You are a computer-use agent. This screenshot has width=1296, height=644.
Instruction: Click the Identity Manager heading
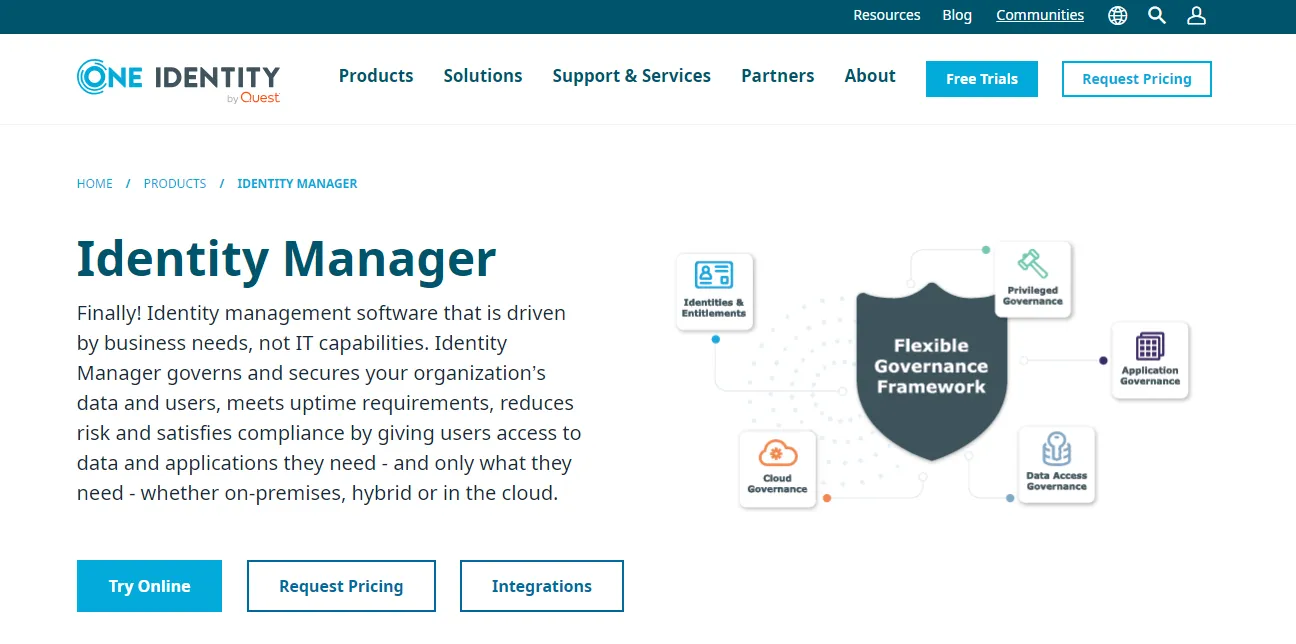(x=286, y=258)
